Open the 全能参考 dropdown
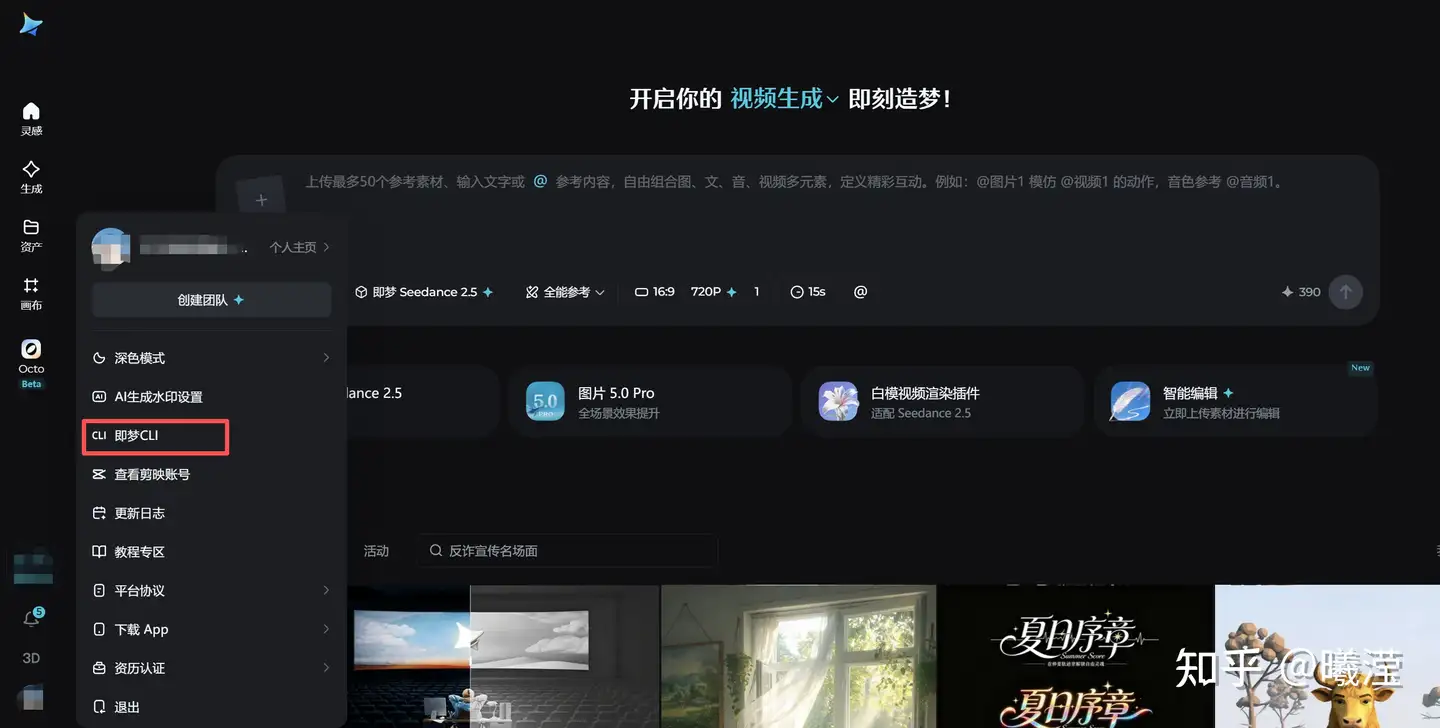1440x728 pixels. (565, 292)
